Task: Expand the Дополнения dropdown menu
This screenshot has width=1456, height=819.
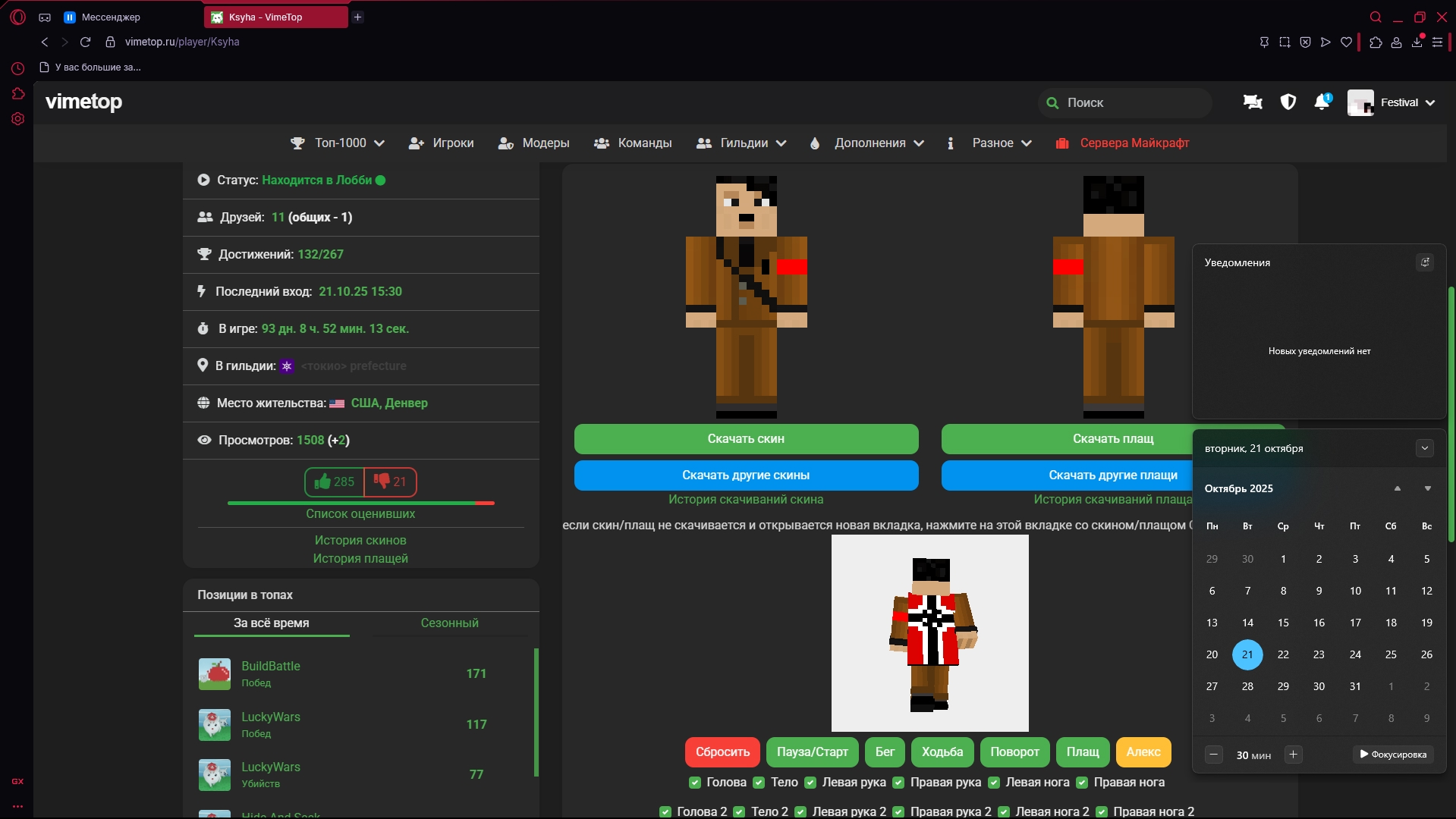Action: [x=867, y=143]
